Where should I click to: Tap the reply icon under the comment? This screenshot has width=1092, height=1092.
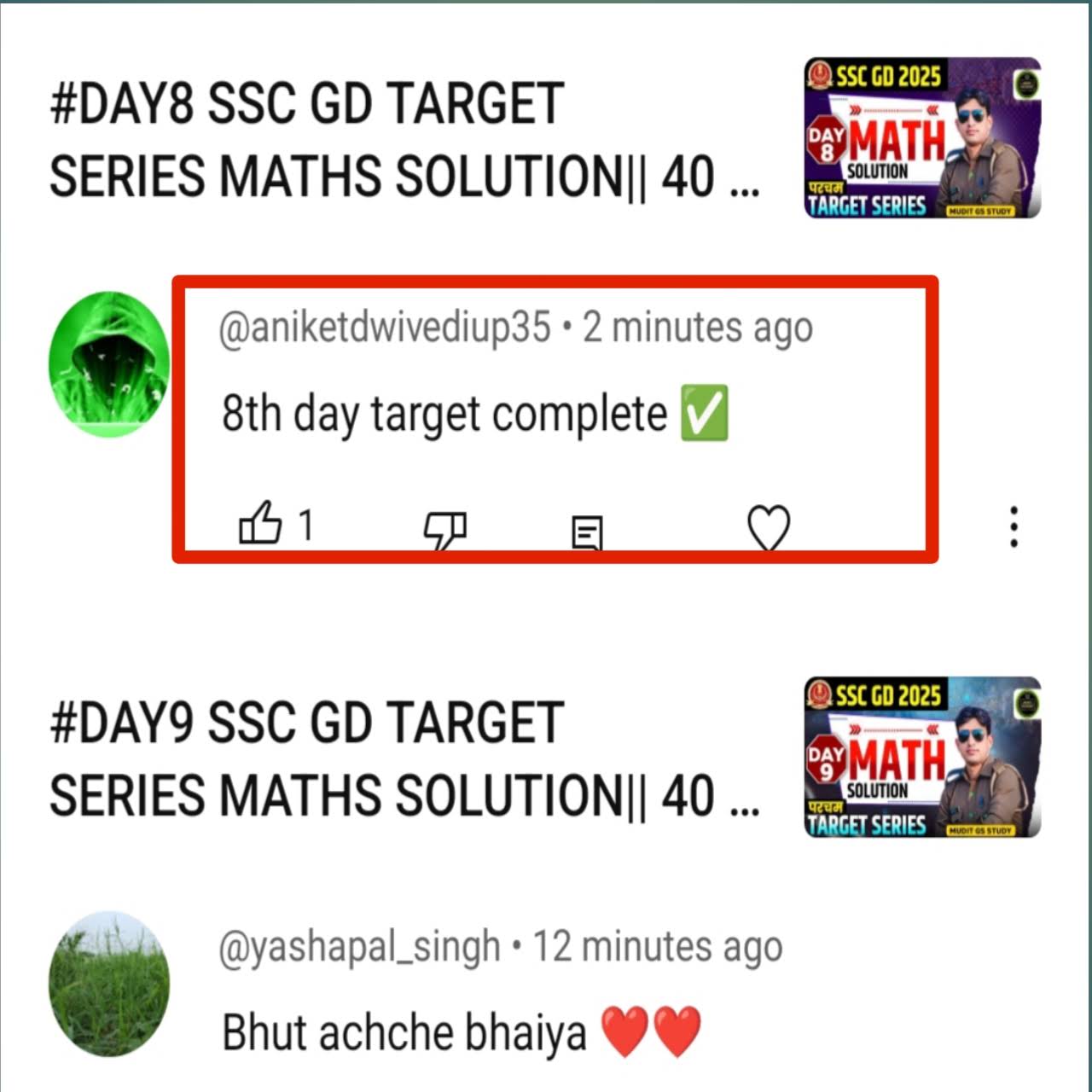tap(587, 532)
